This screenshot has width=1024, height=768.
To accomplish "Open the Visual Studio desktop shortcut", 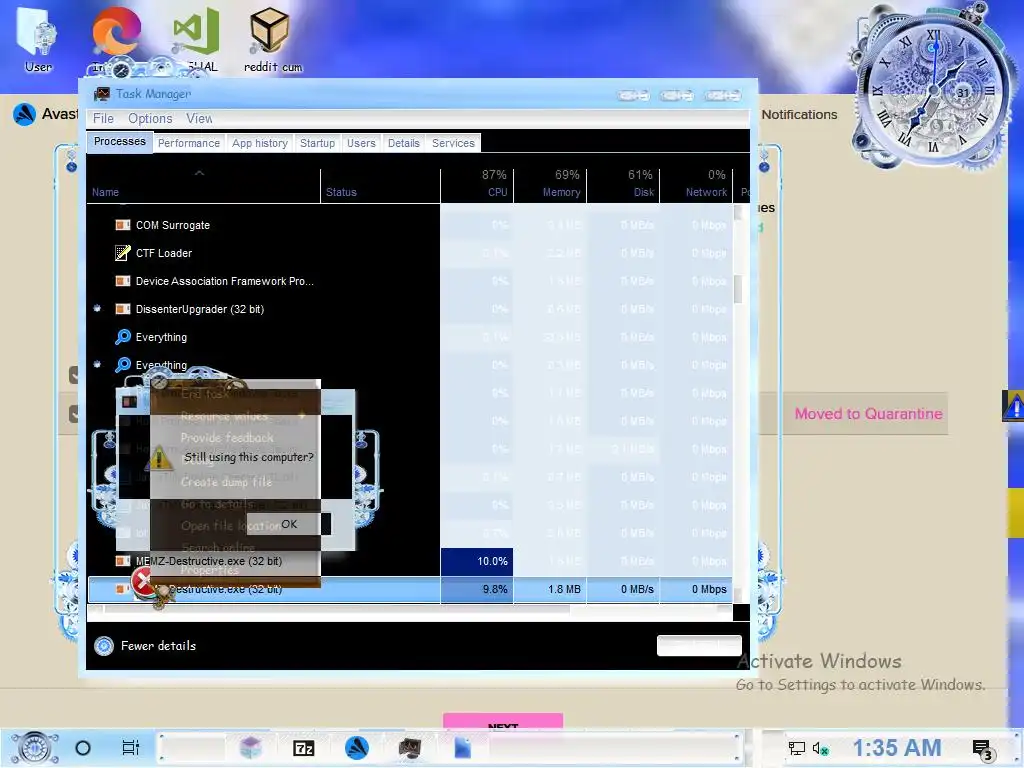I will pos(196,31).
